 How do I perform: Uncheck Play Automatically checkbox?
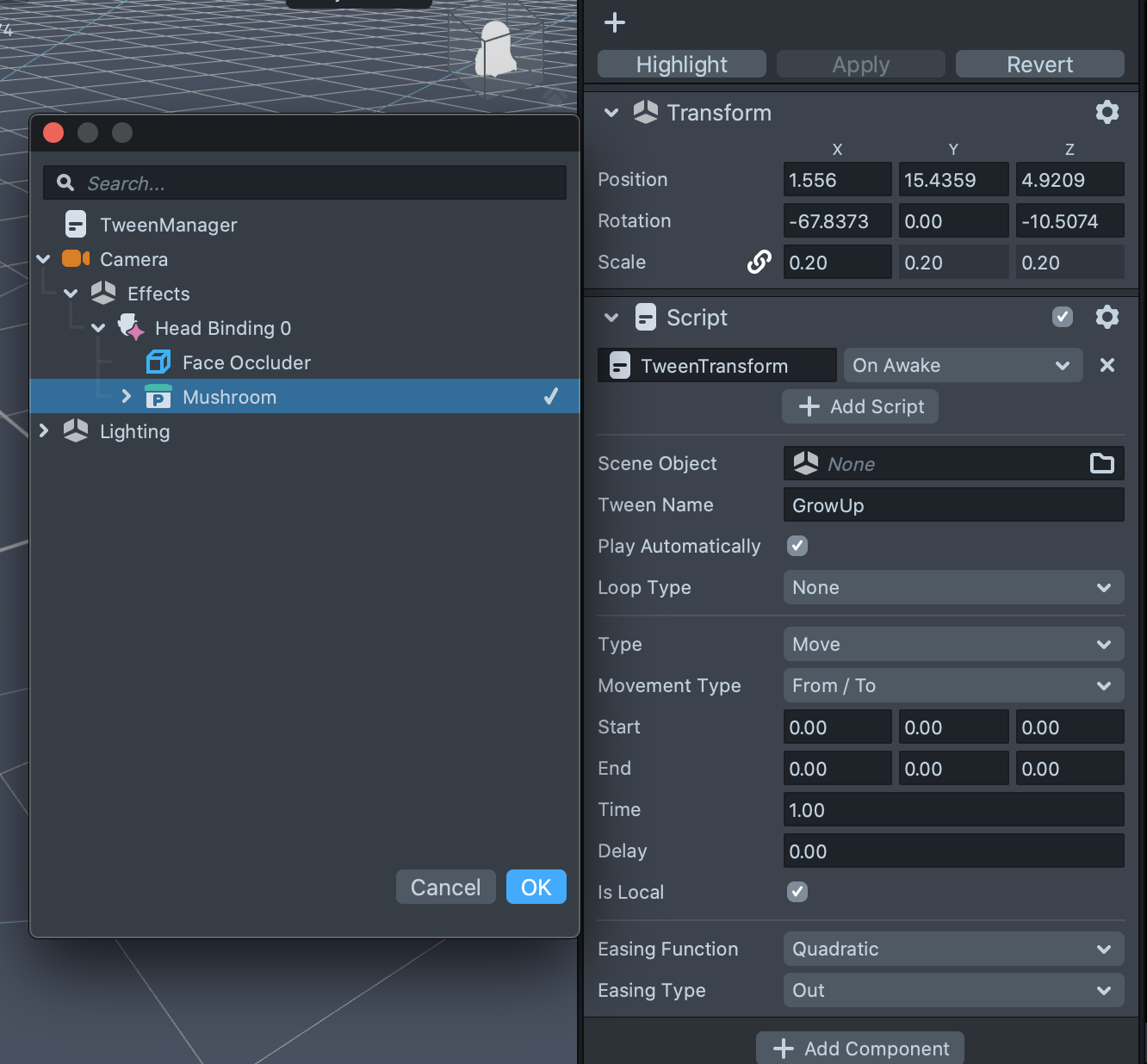(797, 546)
